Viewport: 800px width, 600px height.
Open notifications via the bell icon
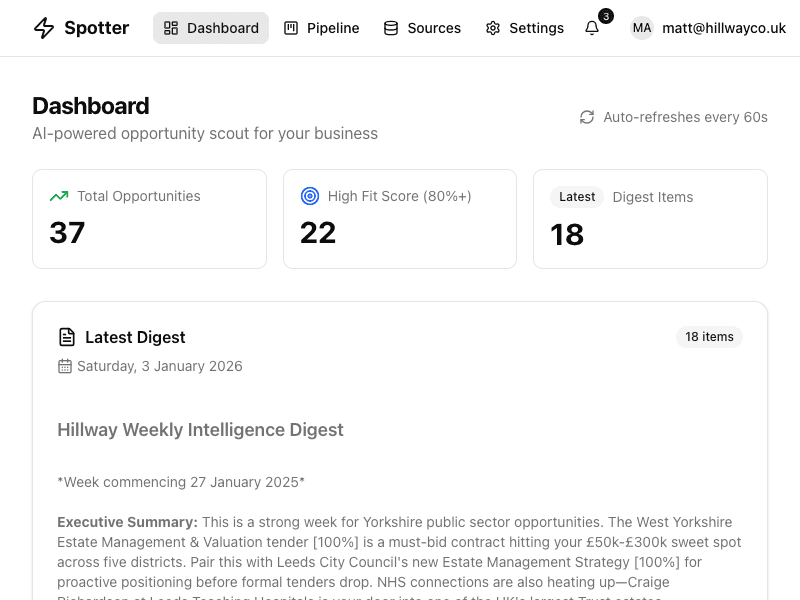pos(592,30)
